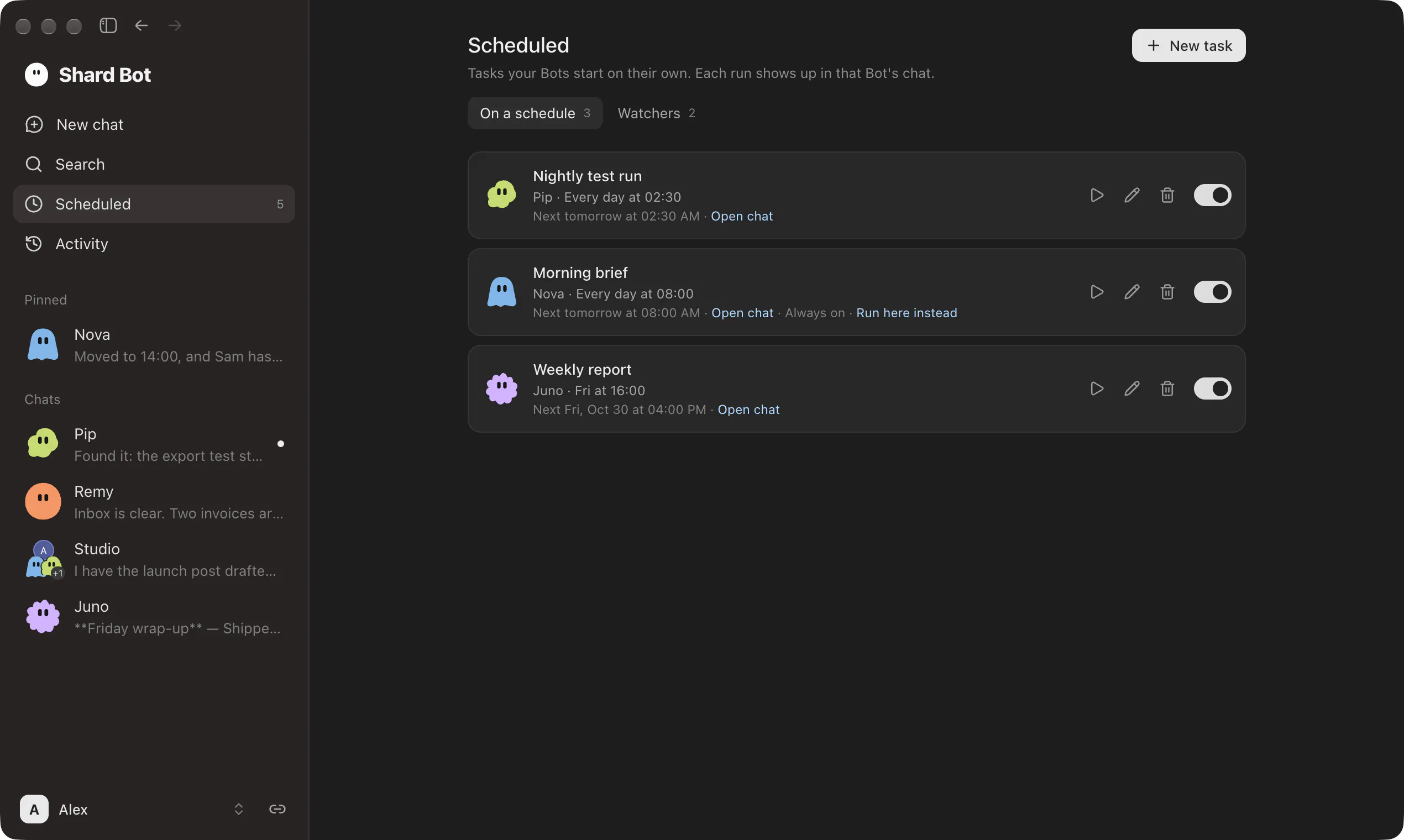The image size is (1404, 840).
Task: Delete the Weekly report task
Action: point(1167,389)
